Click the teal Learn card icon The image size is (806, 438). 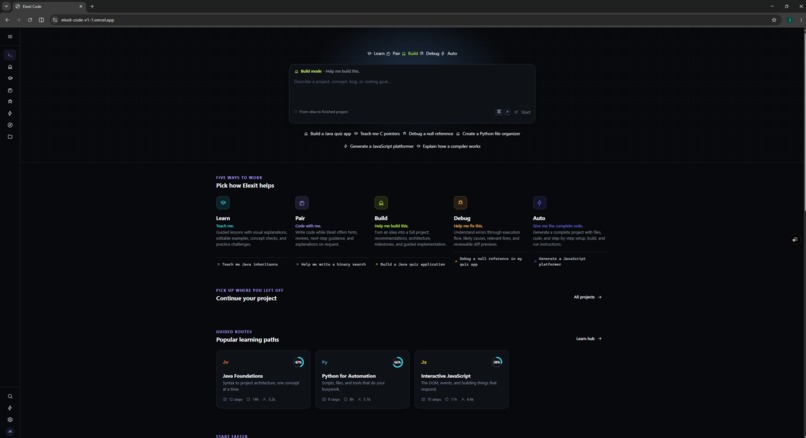coord(223,203)
